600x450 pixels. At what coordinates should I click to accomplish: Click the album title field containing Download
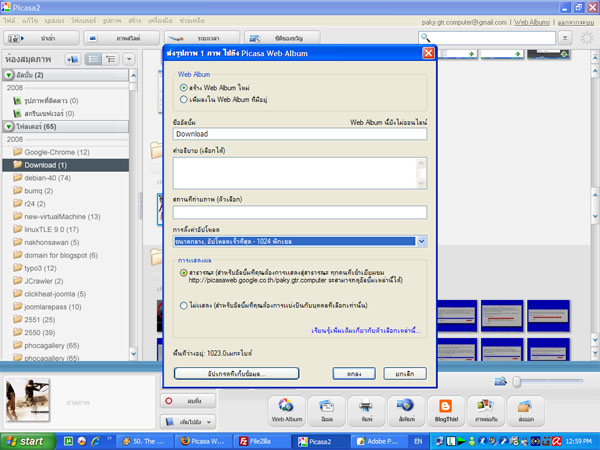tap(300, 134)
